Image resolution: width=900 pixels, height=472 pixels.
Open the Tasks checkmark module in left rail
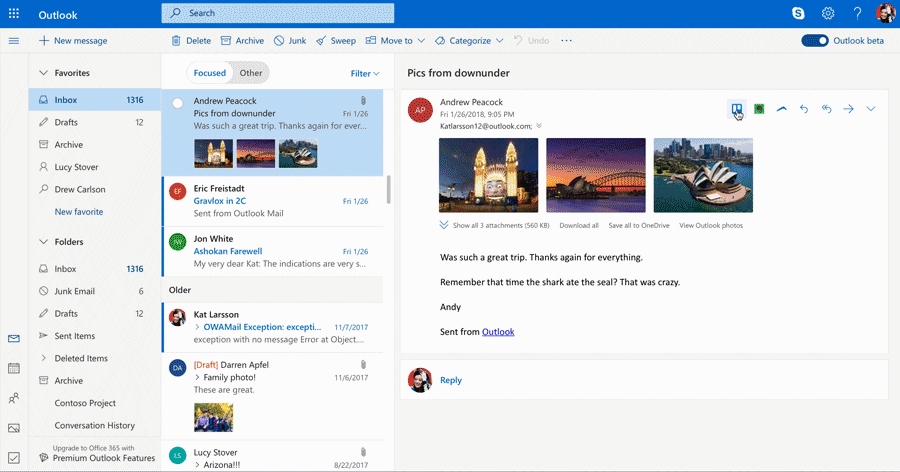[x=14, y=458]
